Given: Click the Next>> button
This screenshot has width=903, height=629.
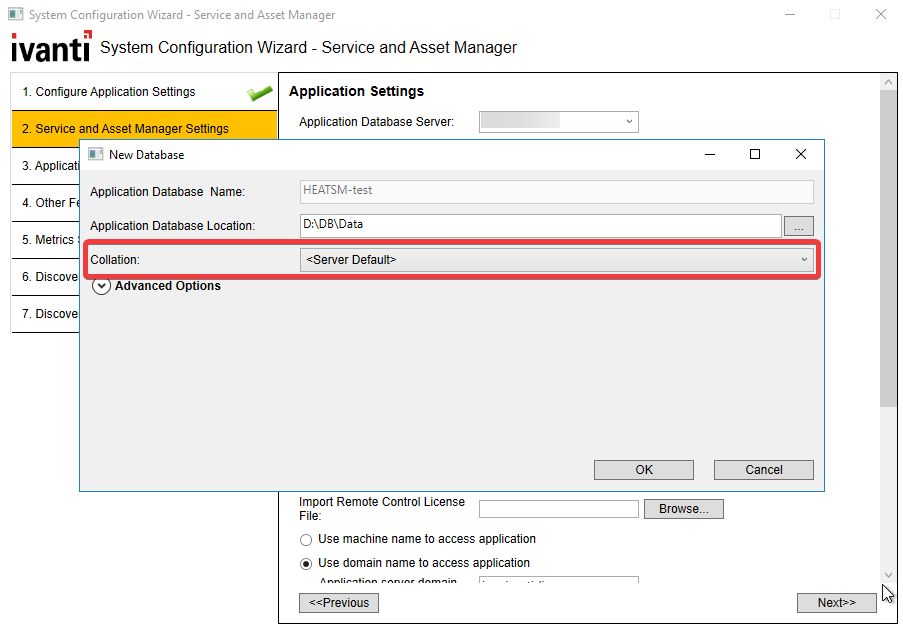Looking at the screenshot, I should click(836, 603).
